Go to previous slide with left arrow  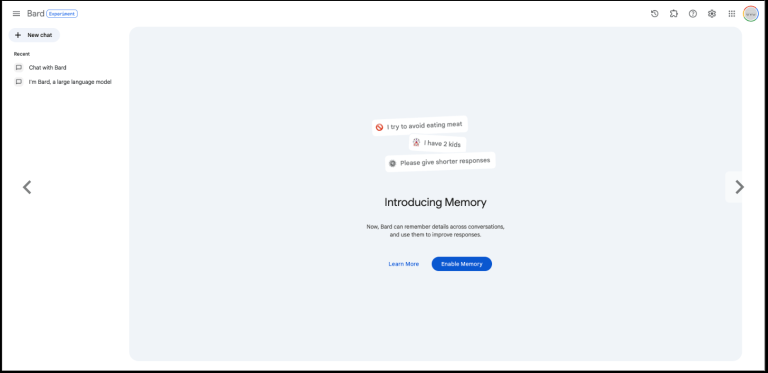[27, 187]
